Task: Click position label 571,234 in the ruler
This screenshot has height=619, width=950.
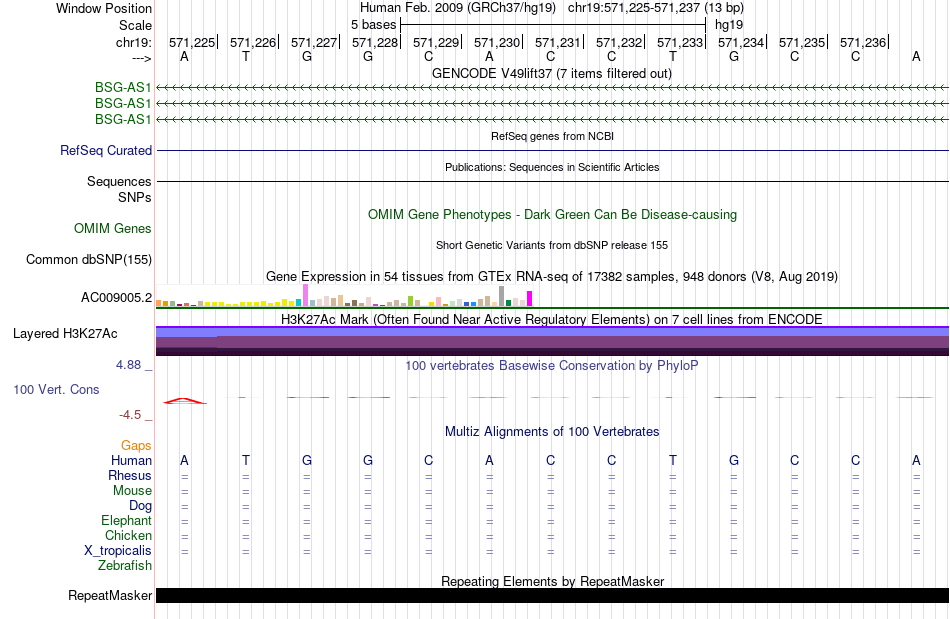Action: point(741,42)
